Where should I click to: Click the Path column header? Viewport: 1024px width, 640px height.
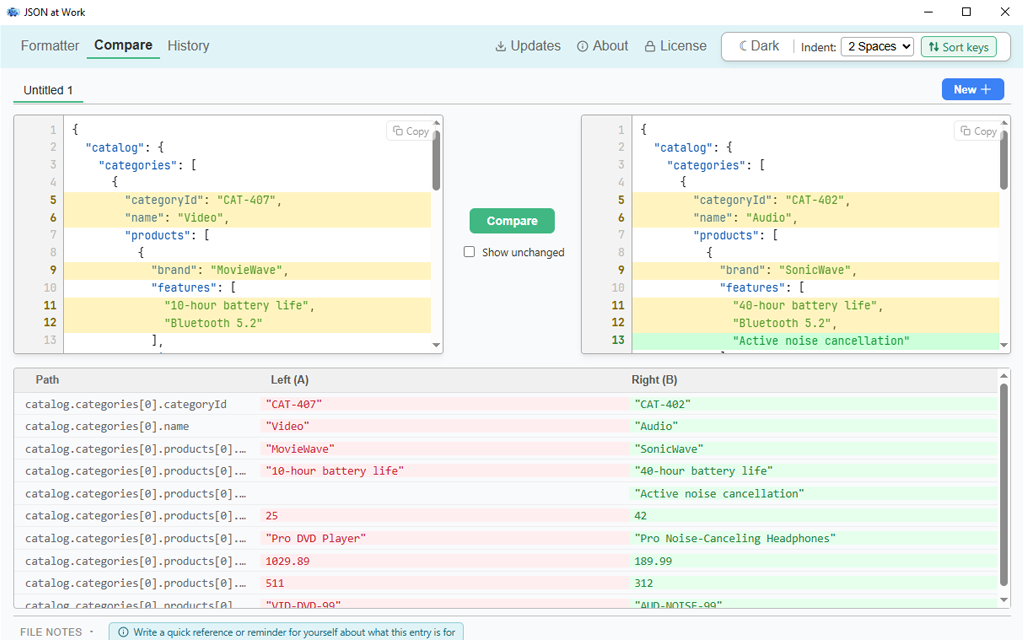[x=47, y=379]
